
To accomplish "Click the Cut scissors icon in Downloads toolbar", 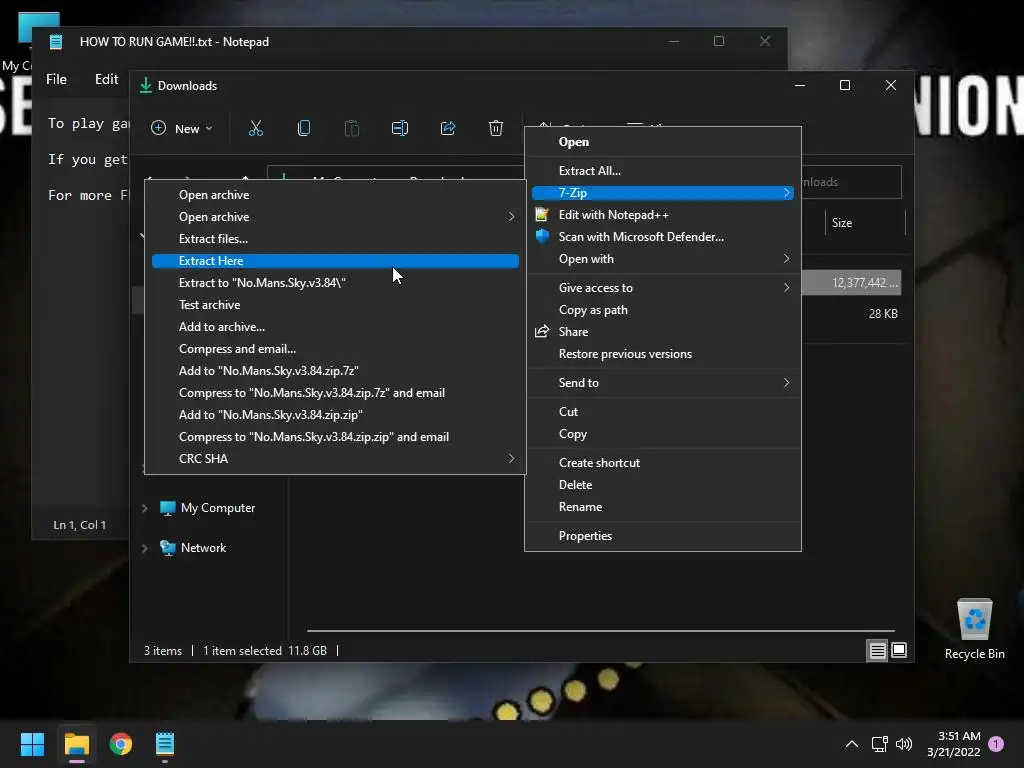I will pyautogui.click(x=255, y=128).
